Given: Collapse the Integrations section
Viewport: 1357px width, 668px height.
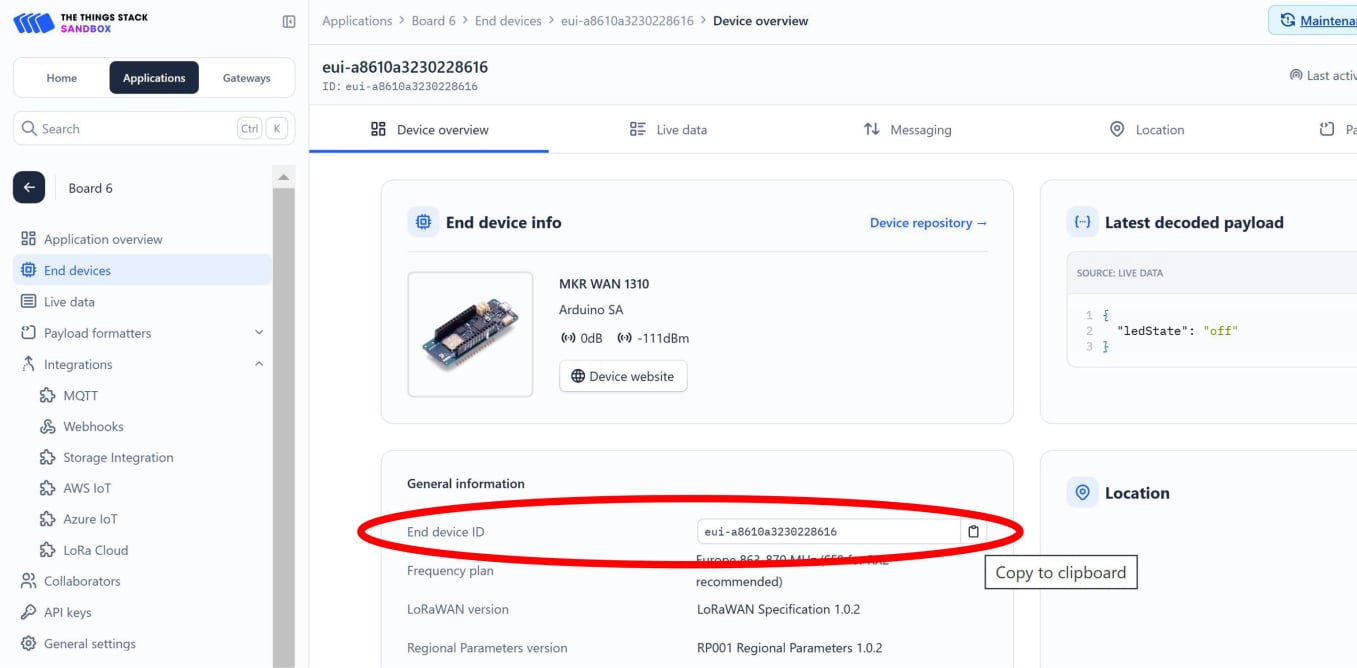Looking at the screenshot, I should (257, 364).
